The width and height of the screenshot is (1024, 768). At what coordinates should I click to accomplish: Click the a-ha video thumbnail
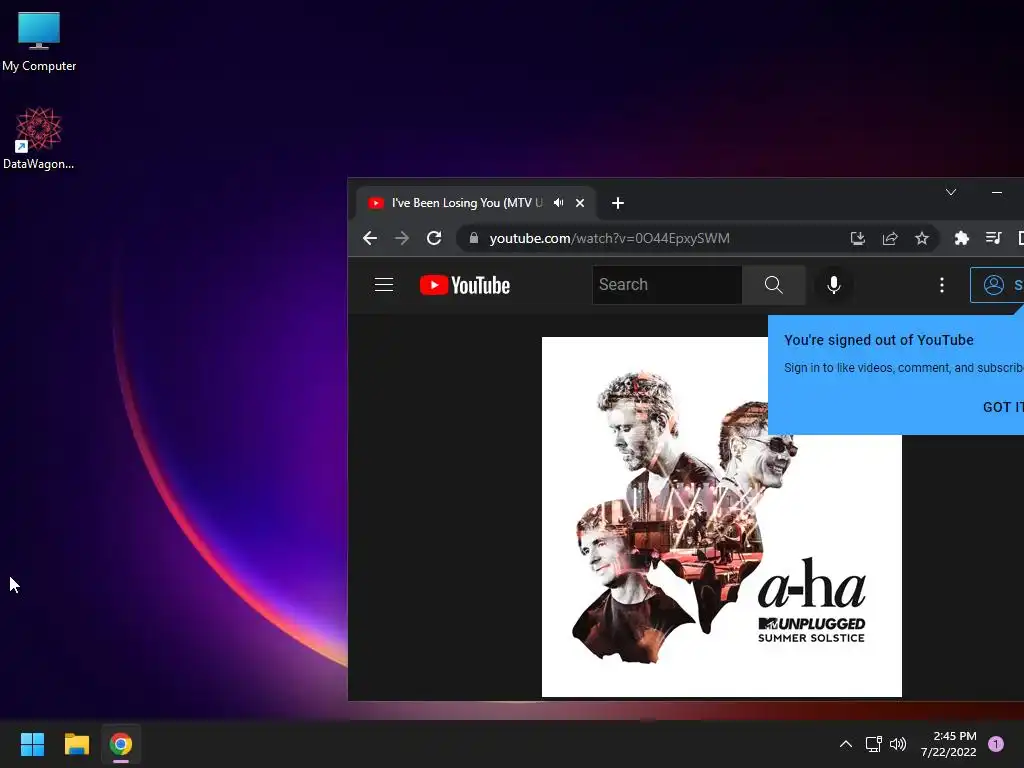click(722, 517)
